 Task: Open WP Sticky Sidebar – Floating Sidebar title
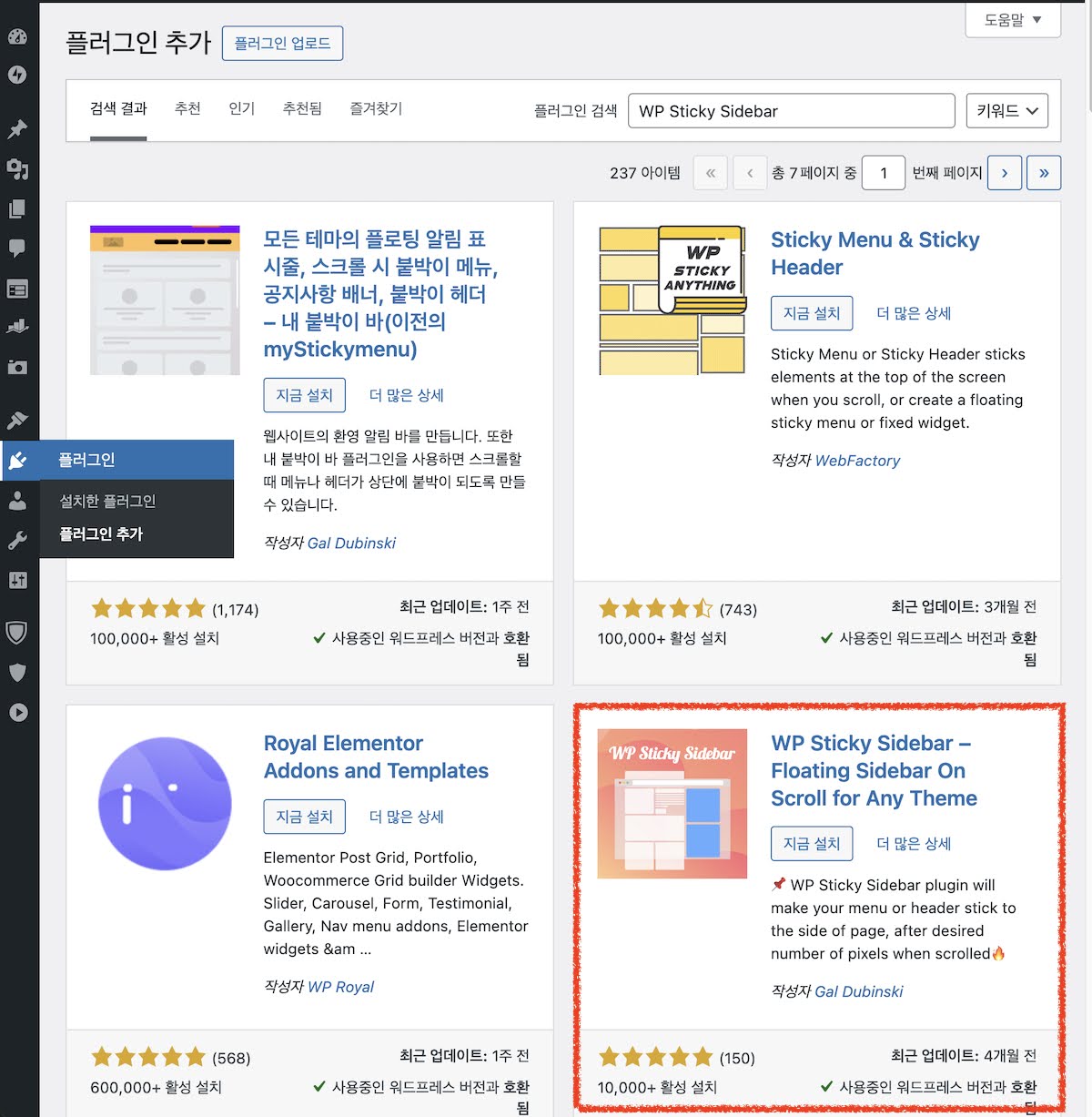[874, 770]
